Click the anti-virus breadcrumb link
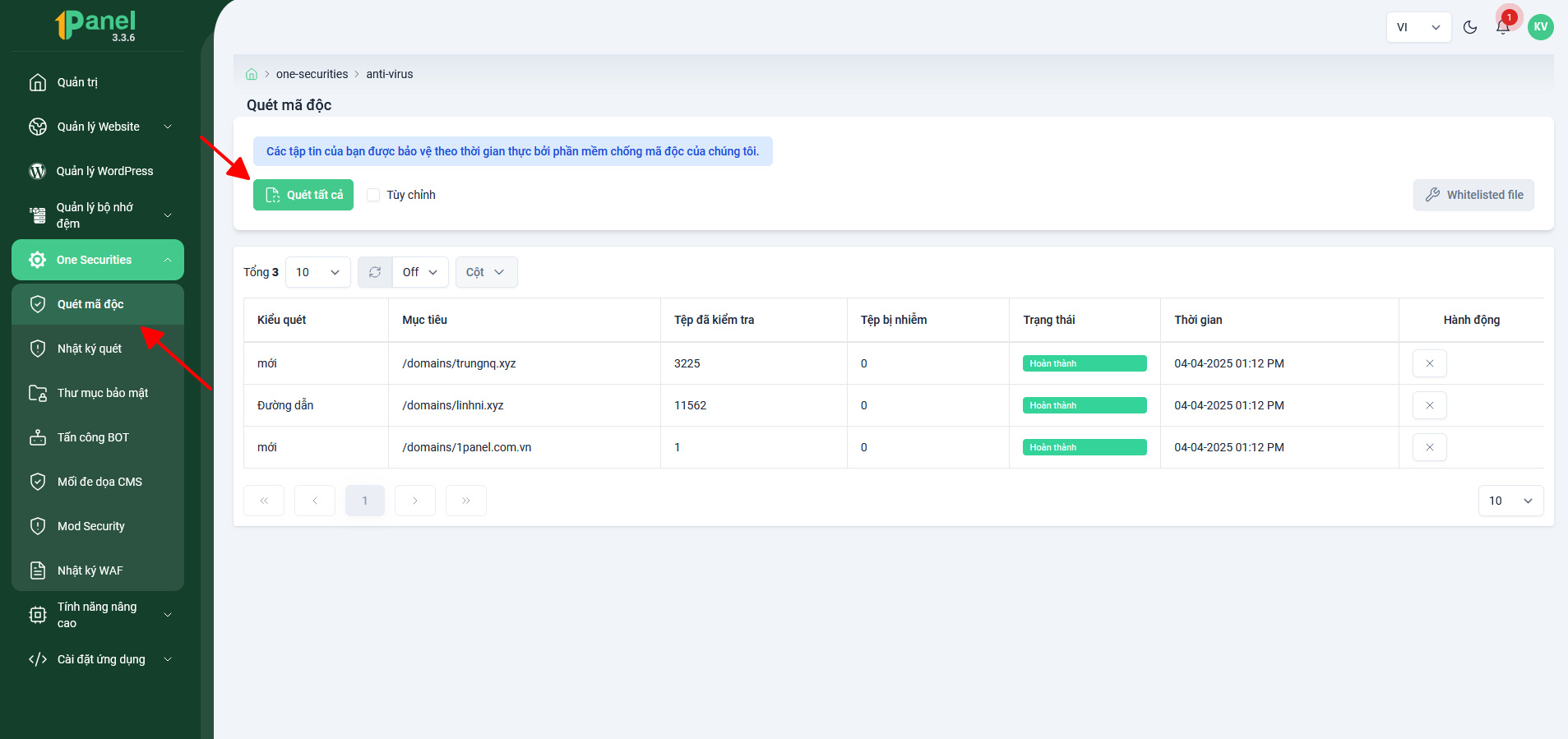The image size is (1568, 739). pos(390,74)
